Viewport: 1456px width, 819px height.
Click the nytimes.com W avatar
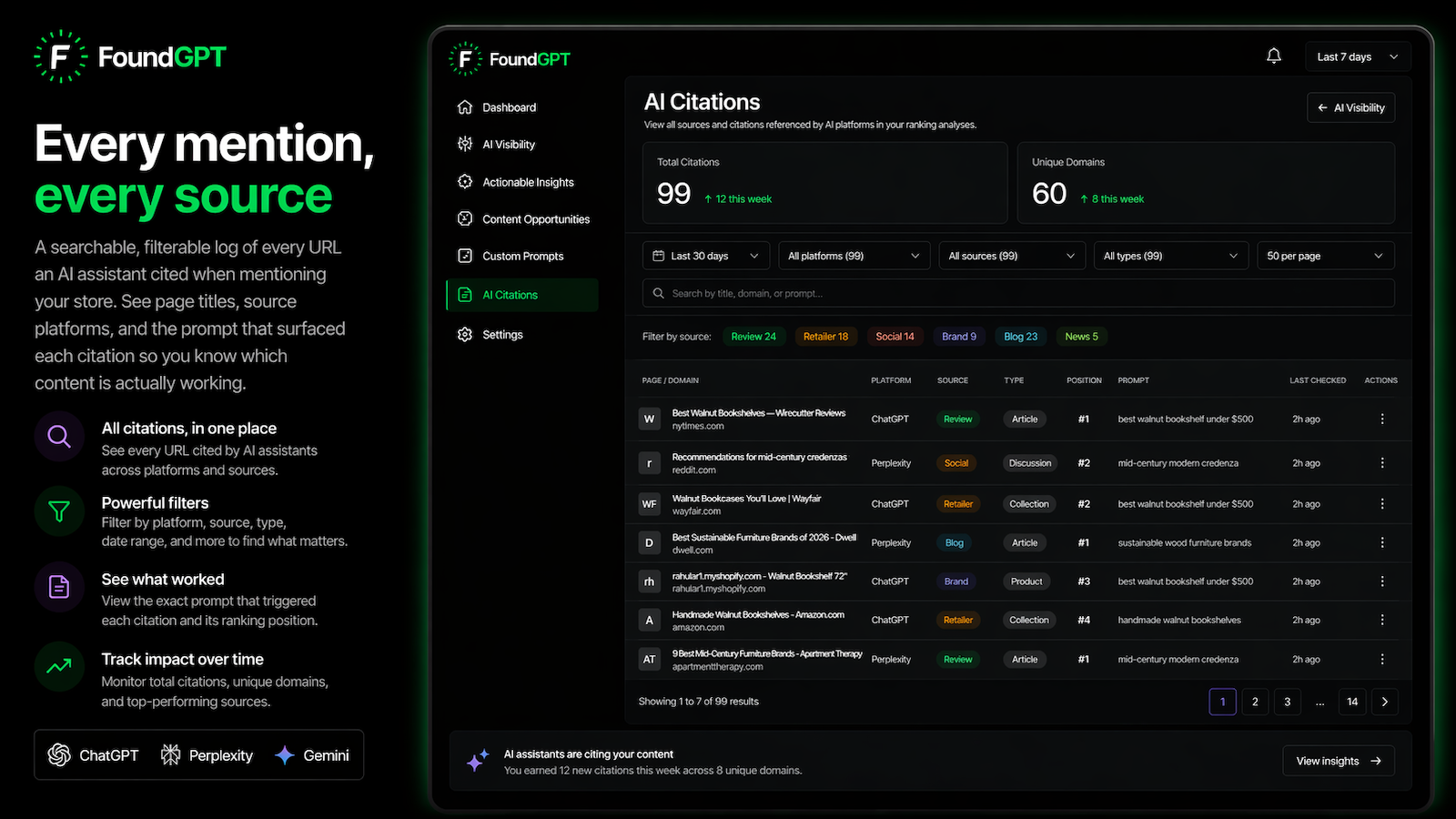(x=649, y=420)
